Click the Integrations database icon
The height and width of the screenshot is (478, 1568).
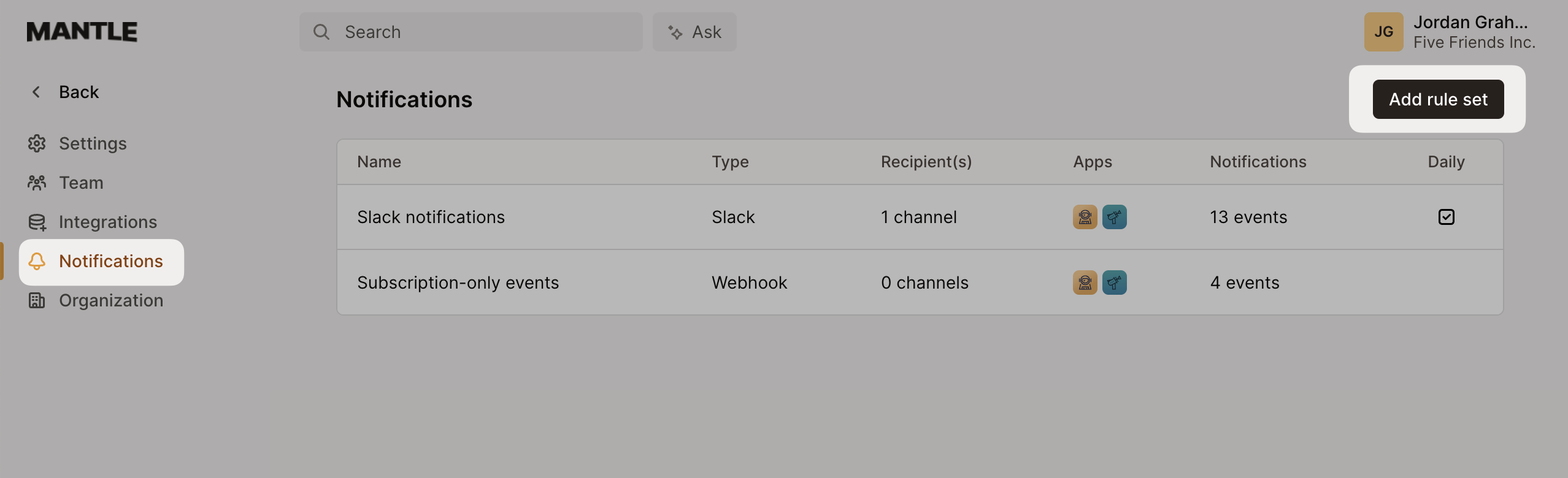tap(37, 222)
